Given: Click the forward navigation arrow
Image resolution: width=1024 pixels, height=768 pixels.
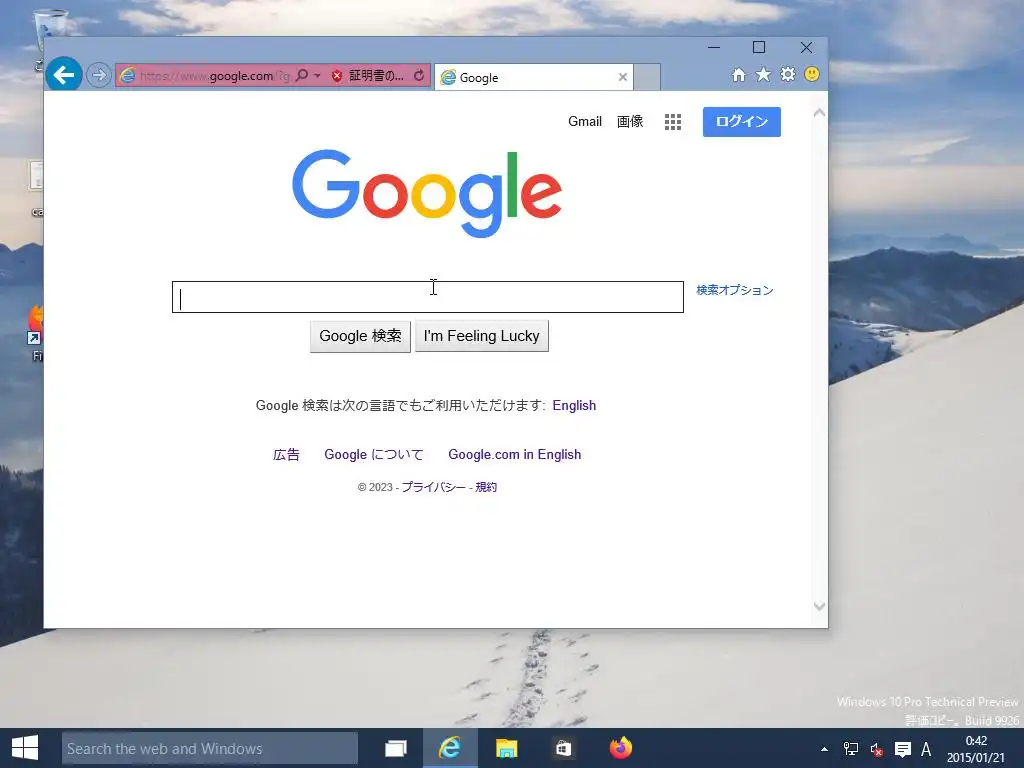Looking at the screenshot, I should click(x=99, y=76).
